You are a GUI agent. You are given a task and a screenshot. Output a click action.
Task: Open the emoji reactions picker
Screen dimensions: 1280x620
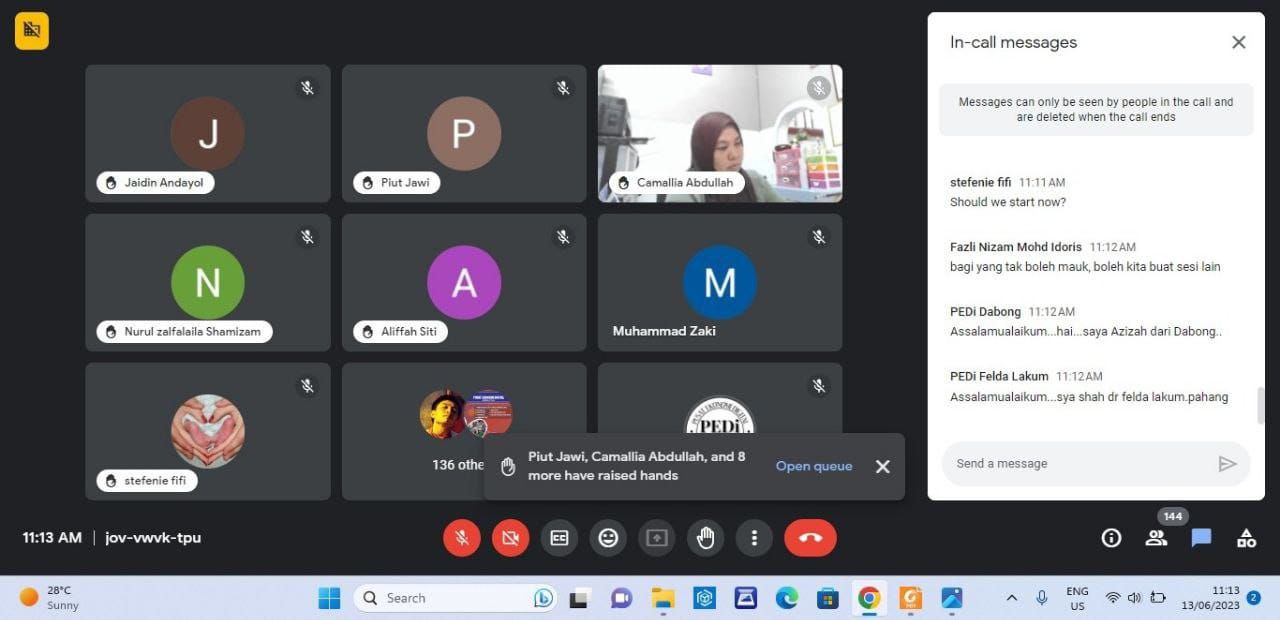tap(608, 538)
